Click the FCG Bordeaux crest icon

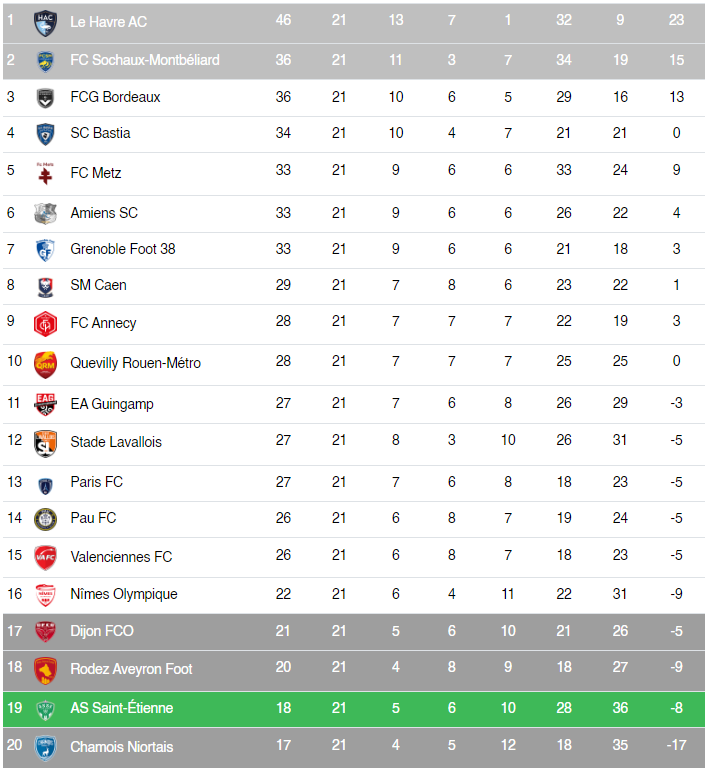(x=45, y=98)
